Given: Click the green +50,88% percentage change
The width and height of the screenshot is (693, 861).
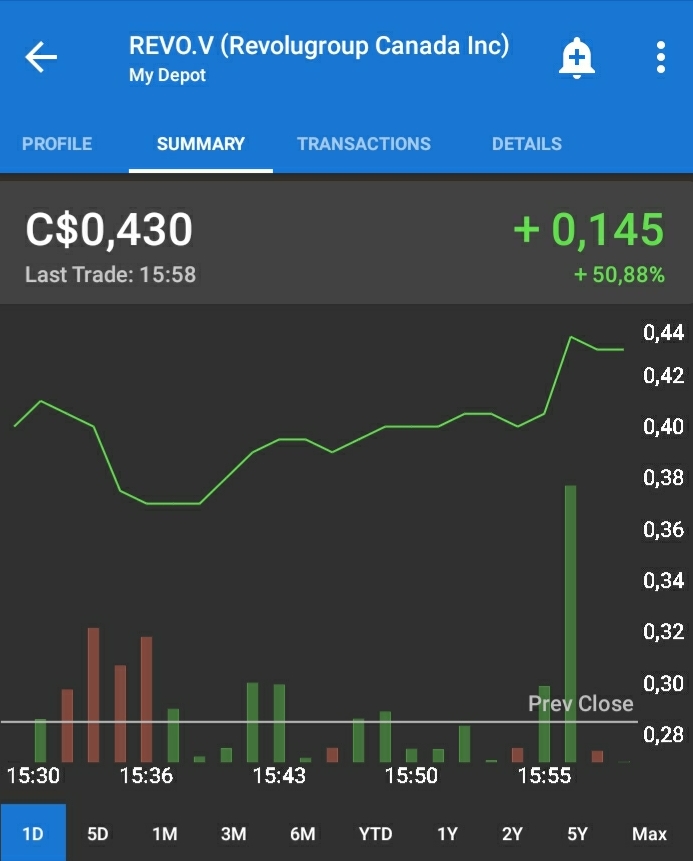Looking at the screenshot, I should (x=618, y=274).
